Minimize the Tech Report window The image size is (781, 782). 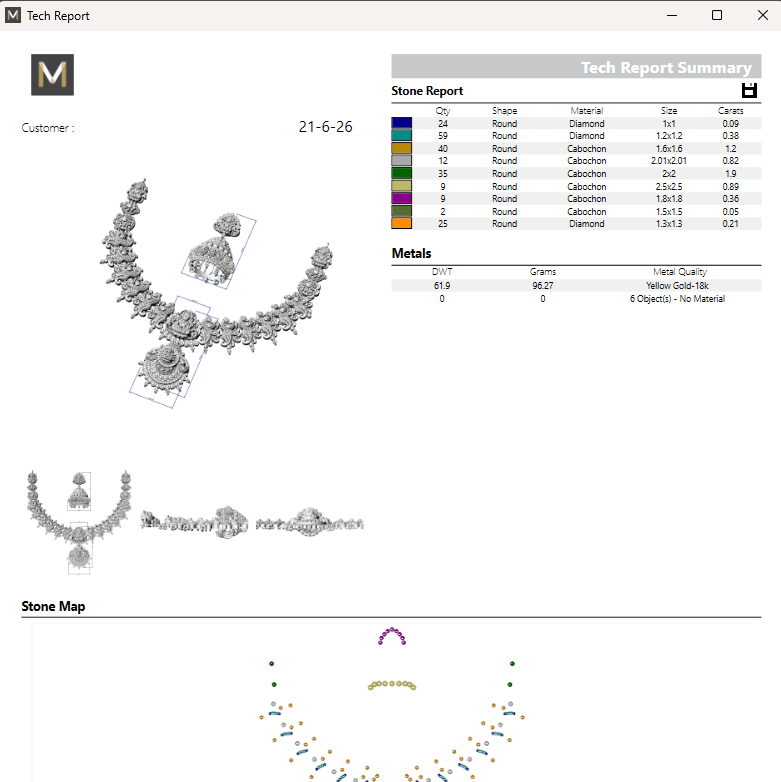[672, 15]
